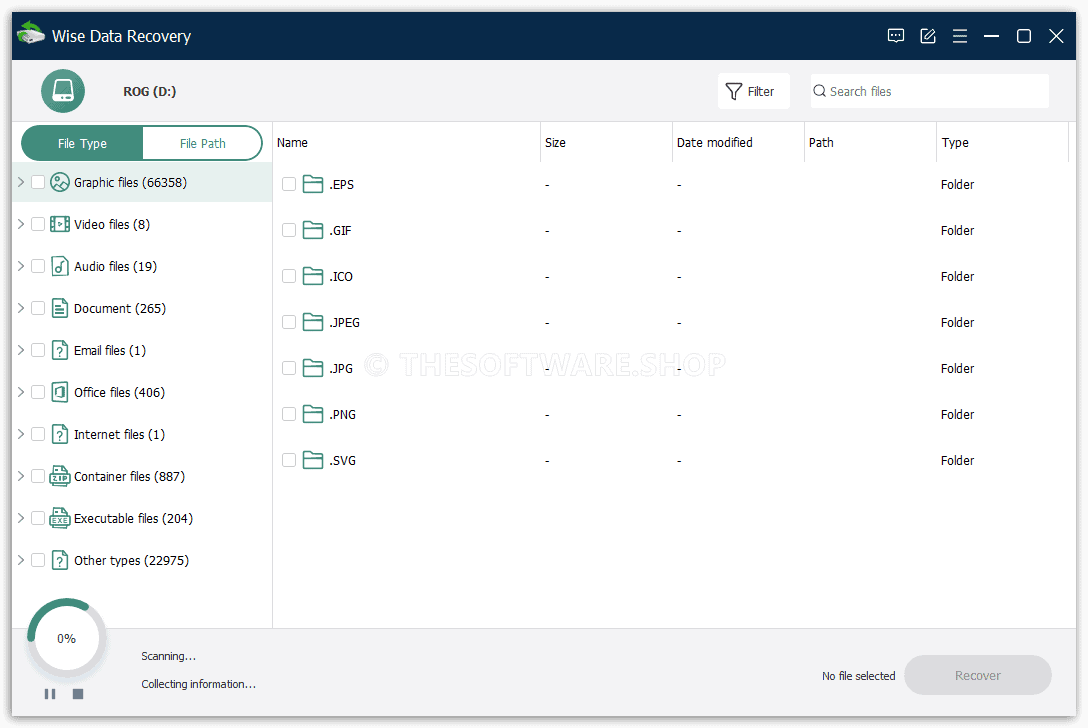Click the Video files film icon
Image resolution: width=1088 pixels, height=728 pixels.
click(60, 224)
